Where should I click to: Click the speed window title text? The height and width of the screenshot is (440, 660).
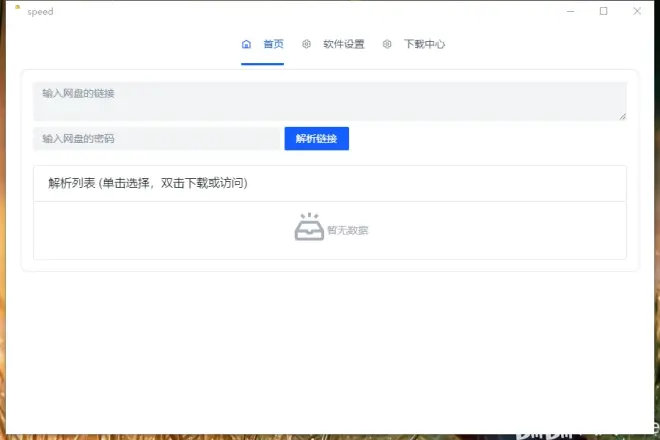(41, 12)
